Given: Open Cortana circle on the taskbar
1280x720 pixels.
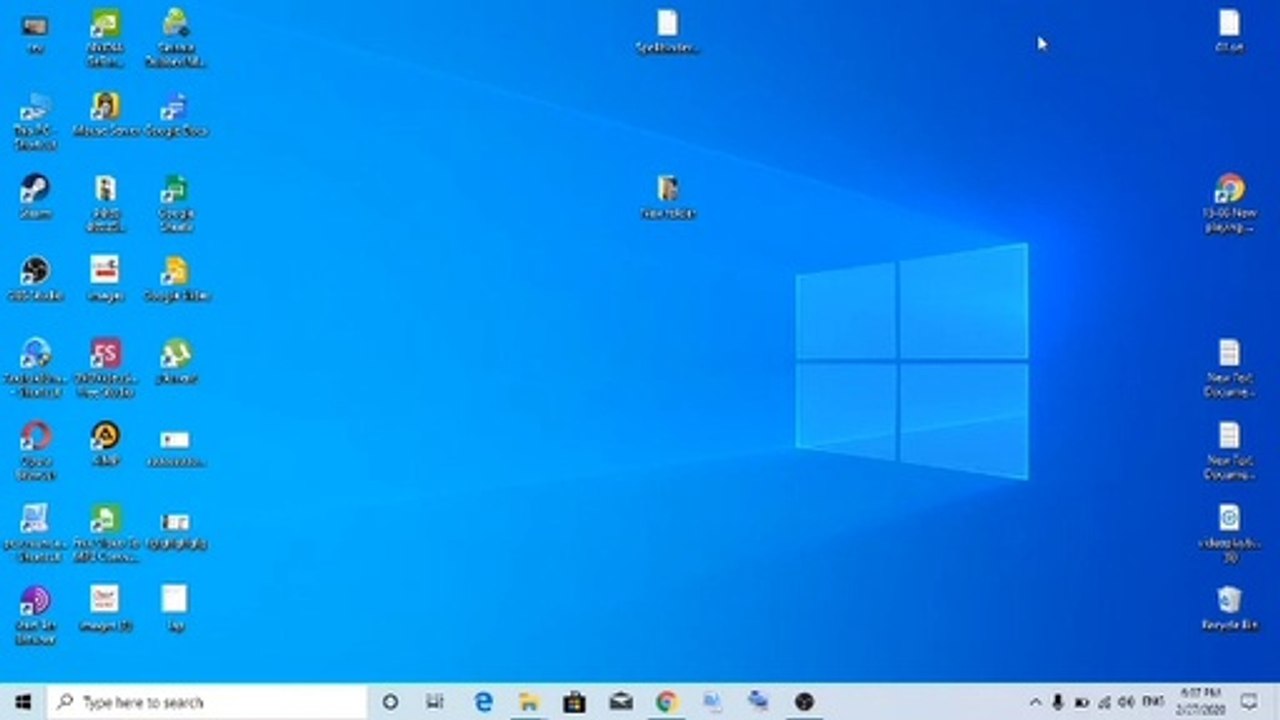Looking at the screenshot, I should point(390,702).
